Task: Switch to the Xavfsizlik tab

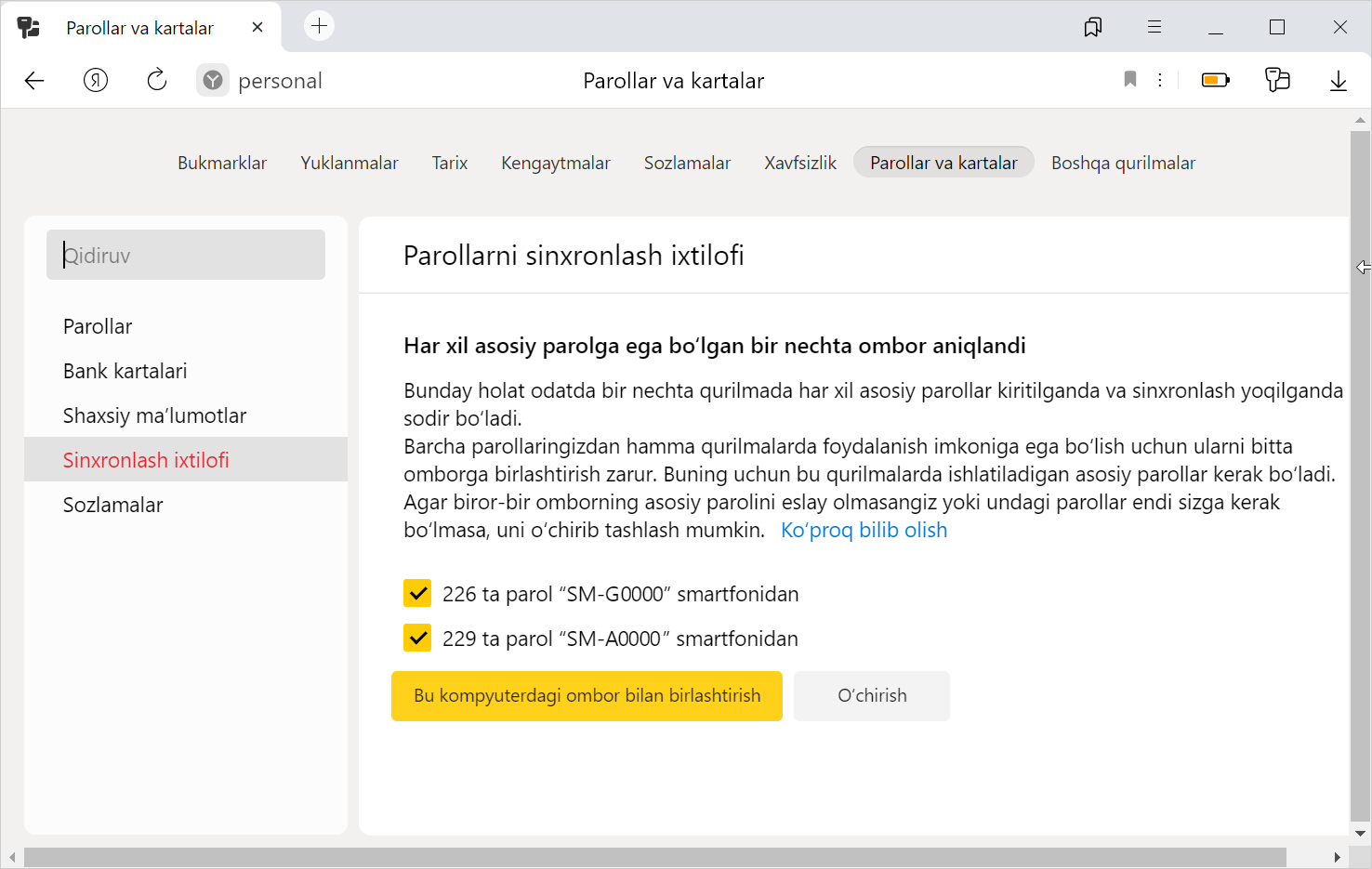Action: tap(799, 163)
